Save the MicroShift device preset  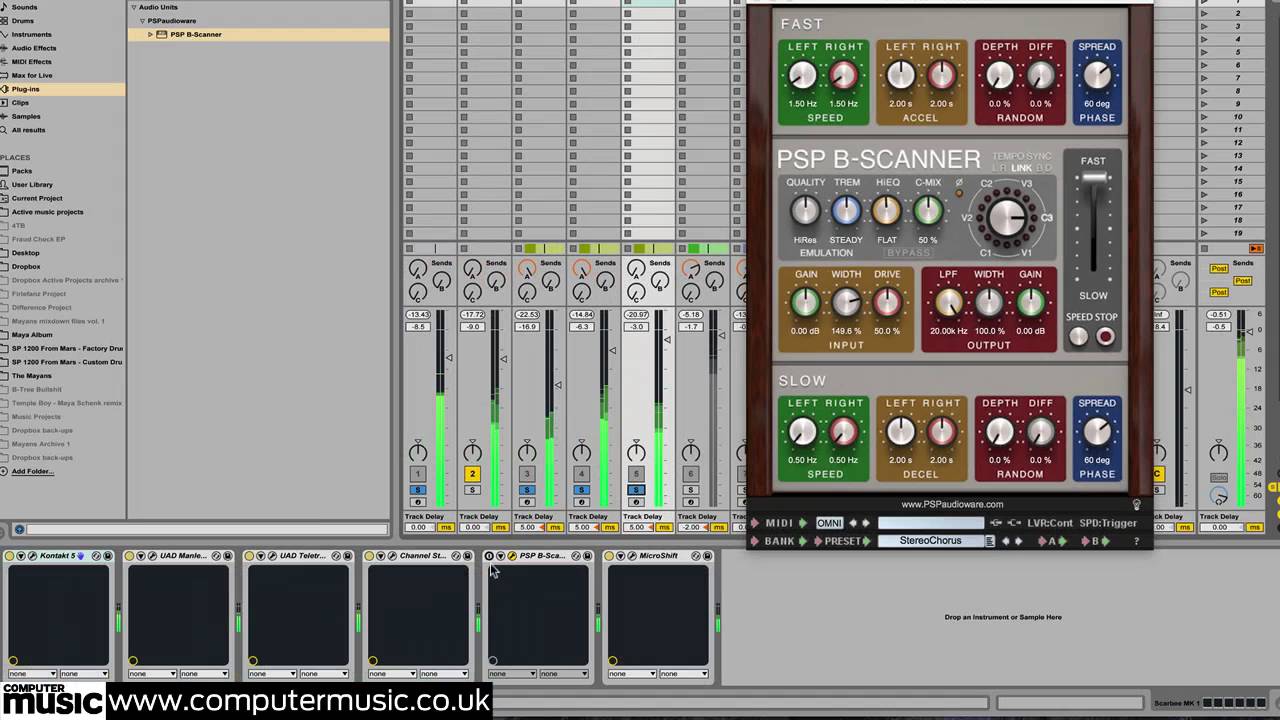click(x=708, y=555)
